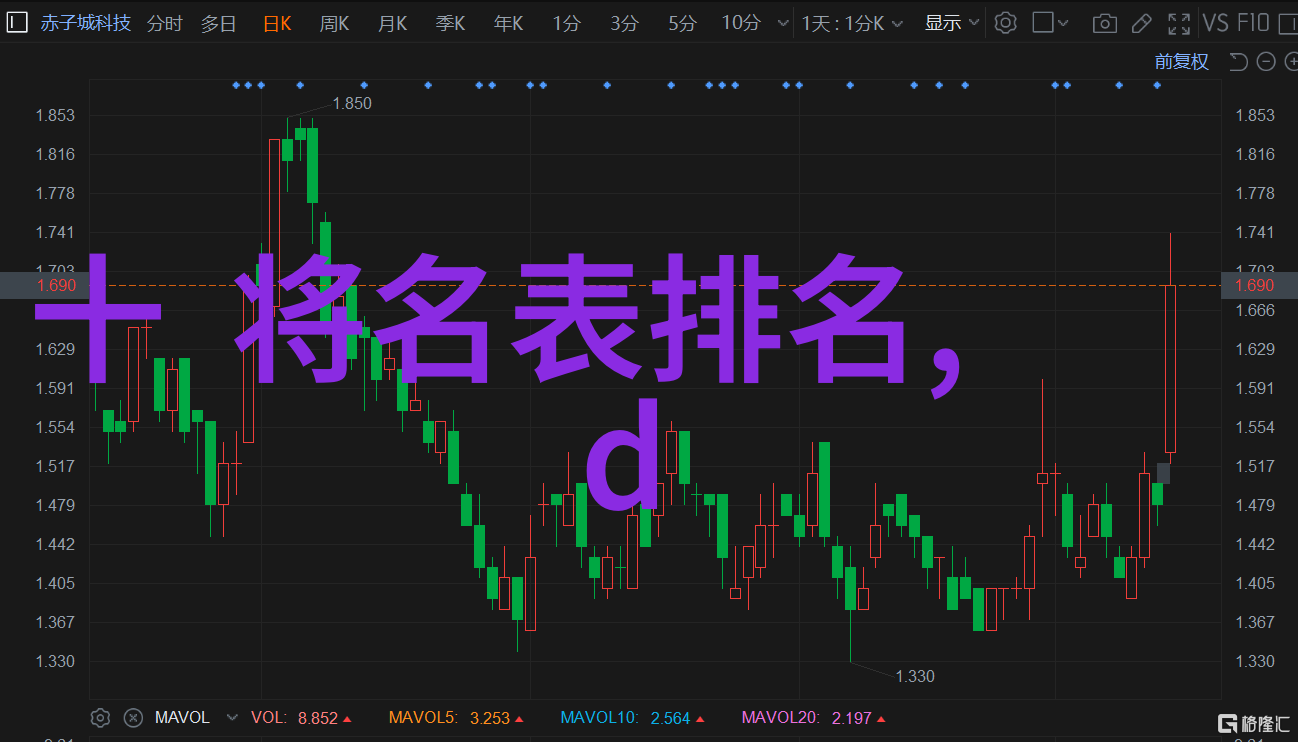Image resolution: width=1298 pixels, height=742 pixels.
Task: Click the 赤子城科技 stock name
Action: tap(86, 23)
